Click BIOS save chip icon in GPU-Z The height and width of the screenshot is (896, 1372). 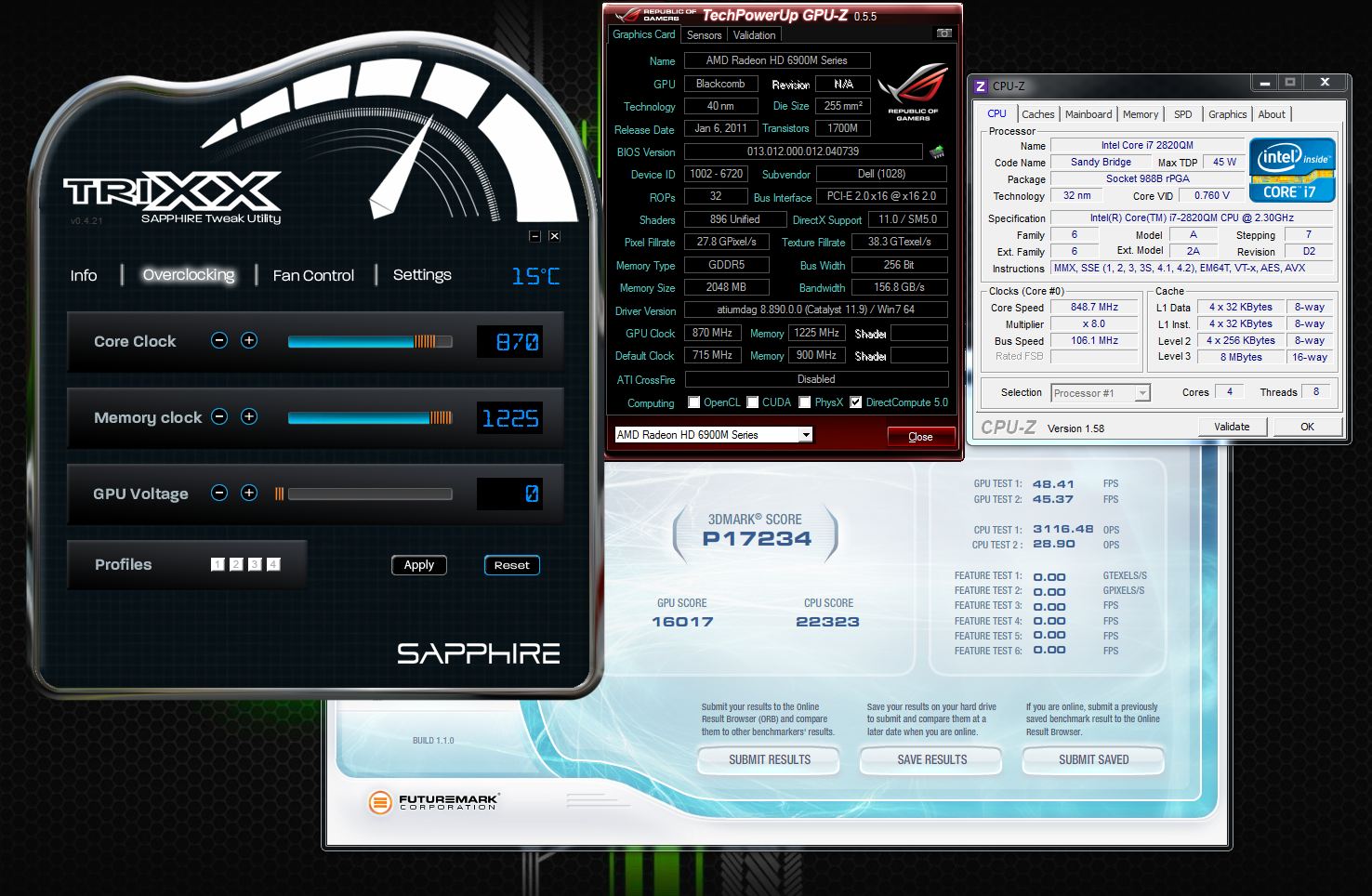(x=937, y=152)
